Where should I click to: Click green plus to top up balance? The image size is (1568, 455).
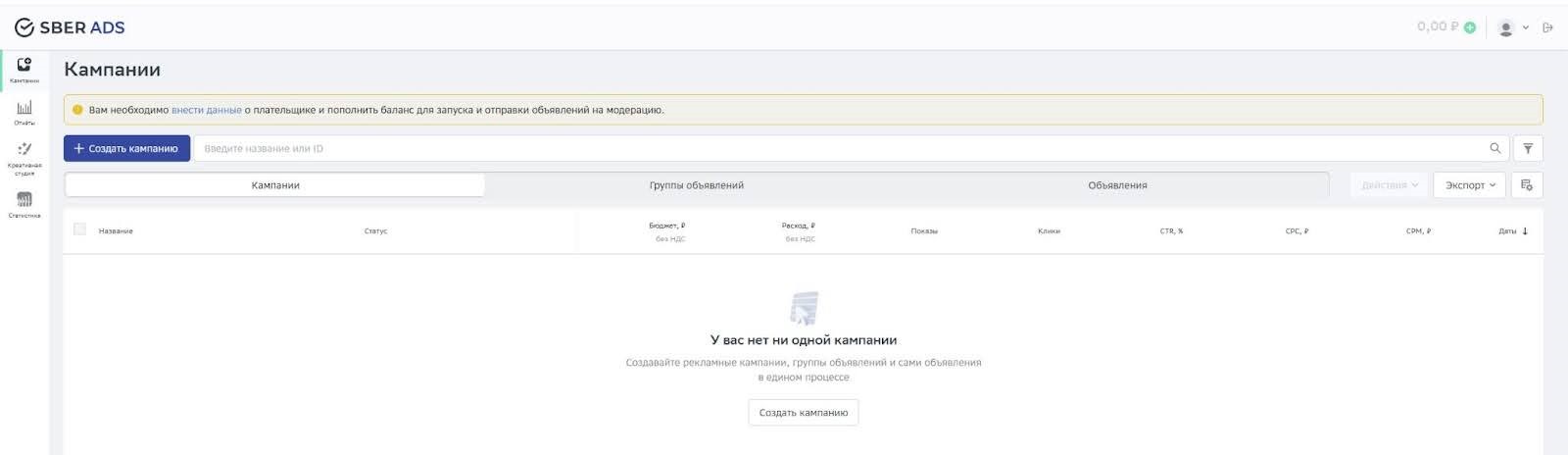pyautogui.click(x=1469, y=27)
